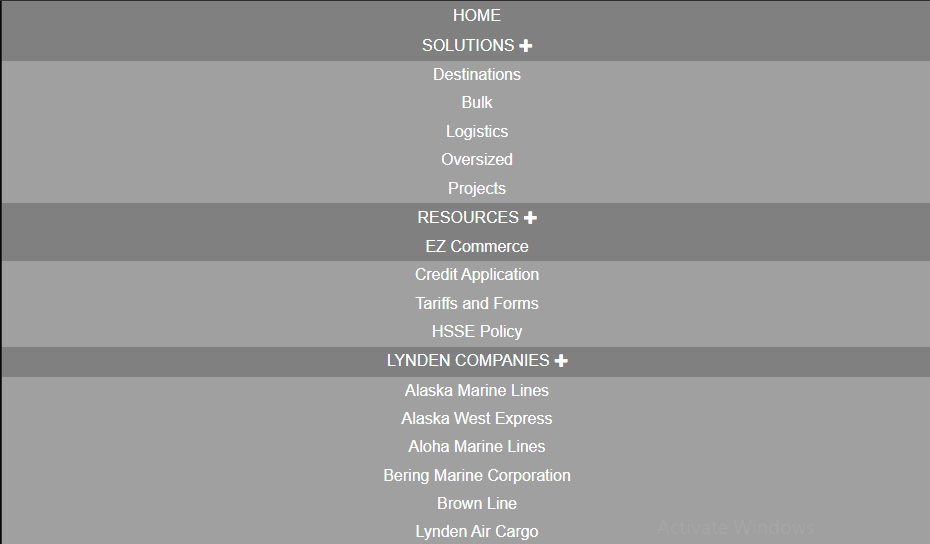Select Bering Marine Corporation link
This screenshot has width=930, height=544.
(477, 476)
